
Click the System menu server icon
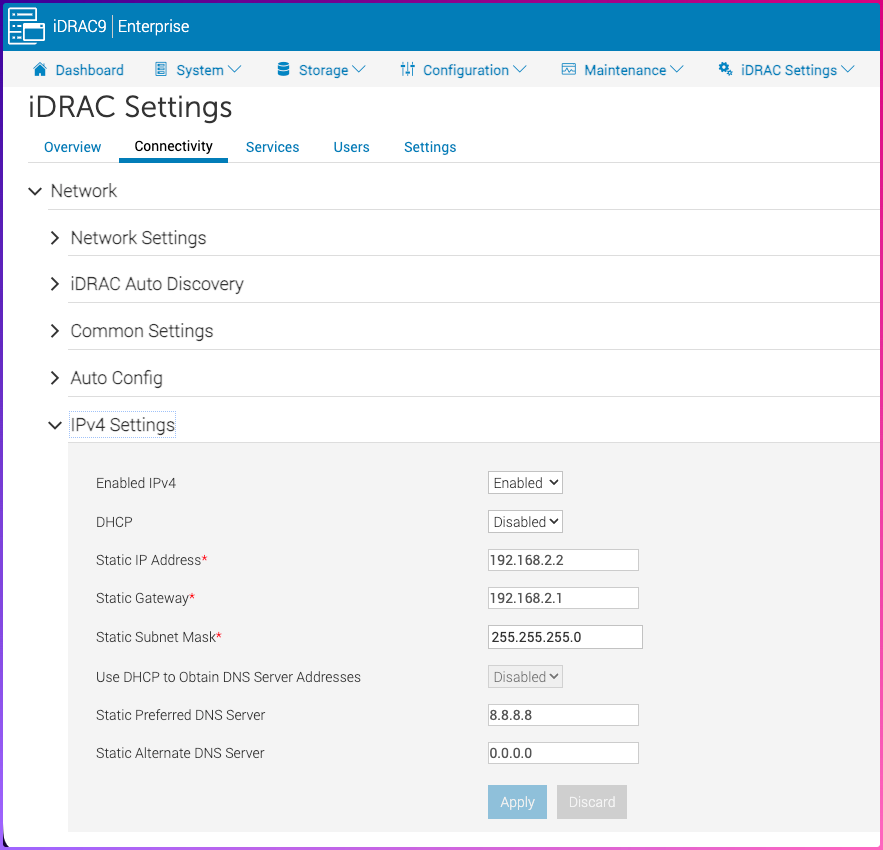click(161, 70)
